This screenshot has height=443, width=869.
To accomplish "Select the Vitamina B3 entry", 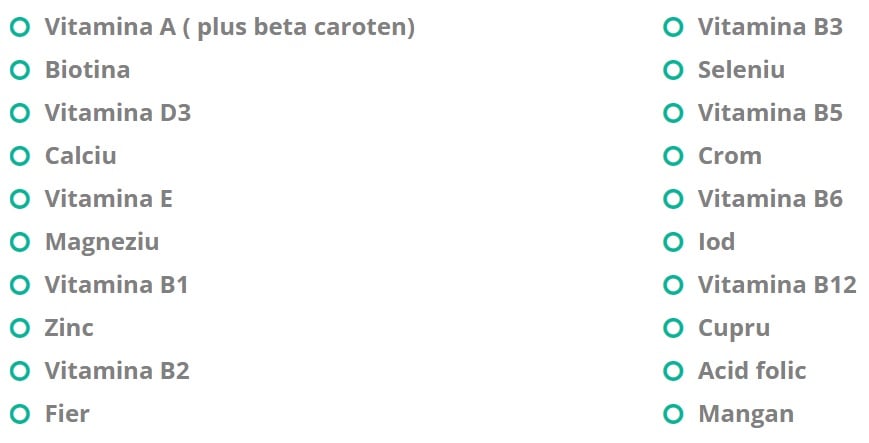I will [x=770, y=27].
